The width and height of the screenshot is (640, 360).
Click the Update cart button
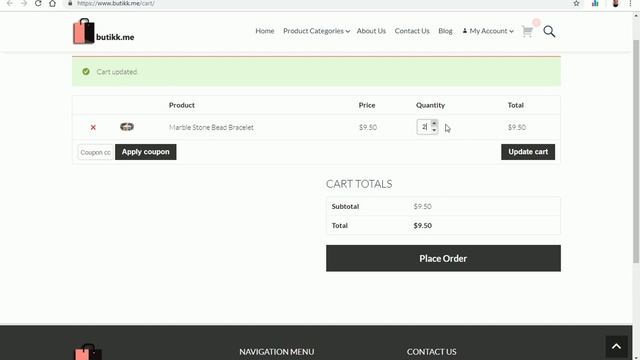pos(528,152)
